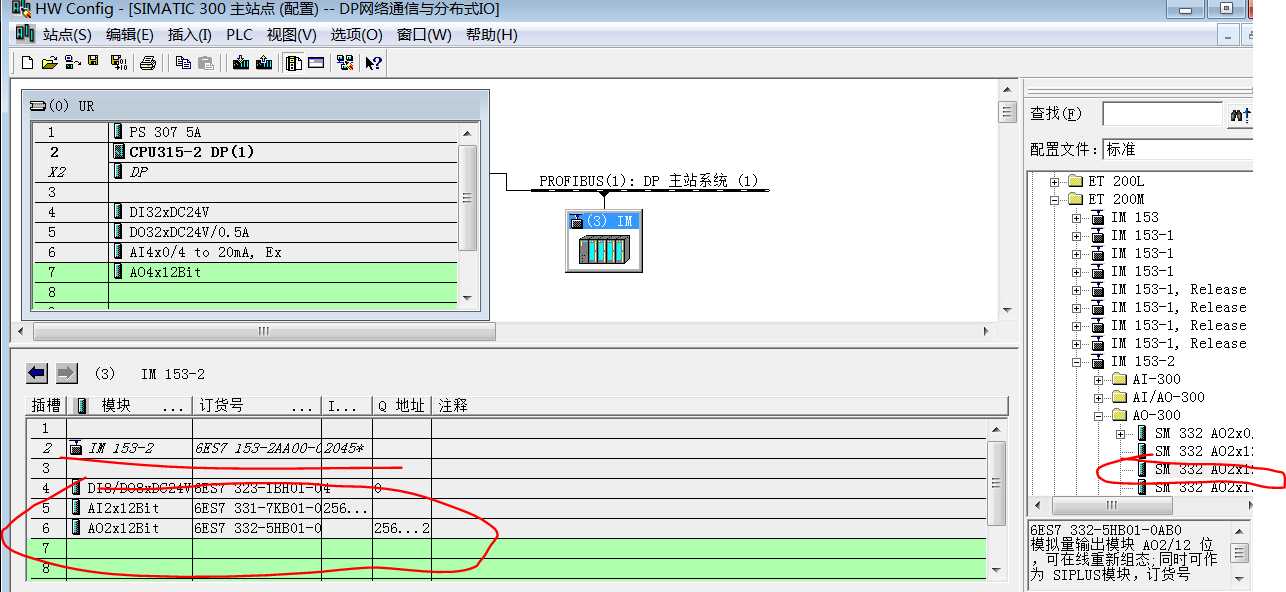This screenshot has height=592, width=1286.
Task: Expand the AI-300 subfolder
Action: point(1098,379)
